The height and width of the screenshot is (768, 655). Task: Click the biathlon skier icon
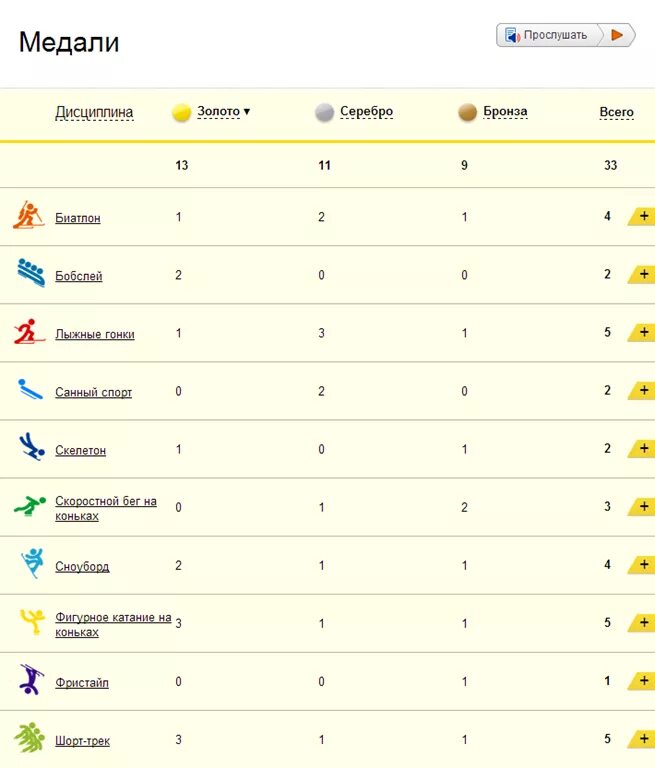click(29, 215)
